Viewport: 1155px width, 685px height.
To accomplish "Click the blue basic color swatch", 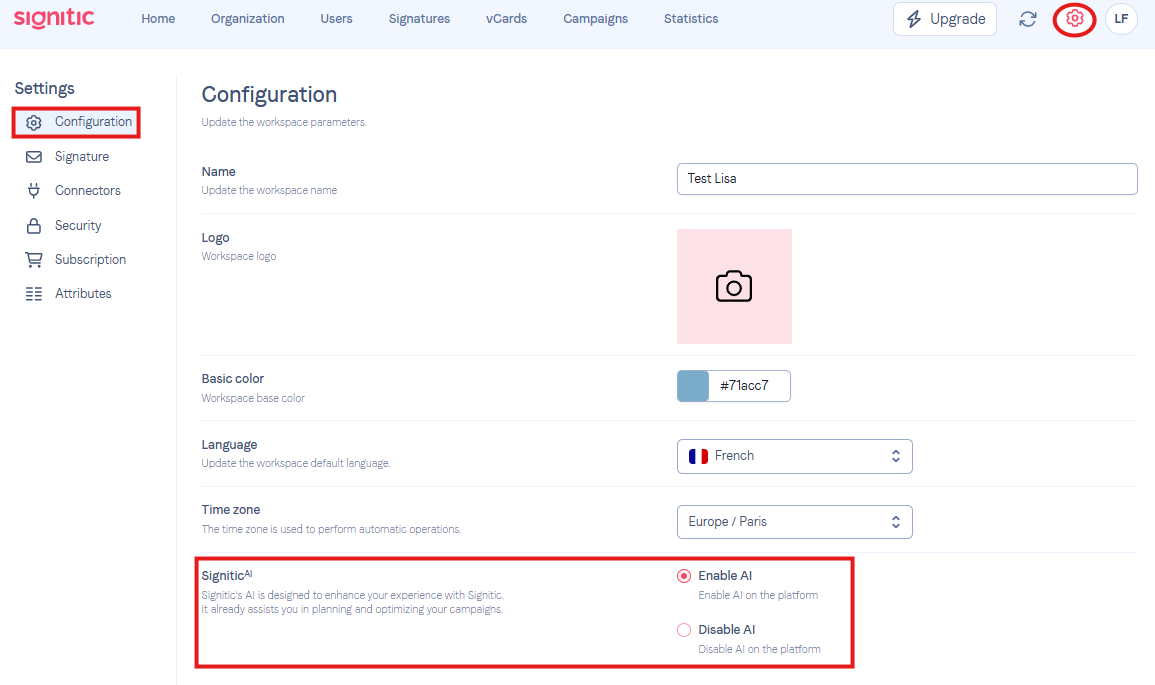I will [693, 386].
